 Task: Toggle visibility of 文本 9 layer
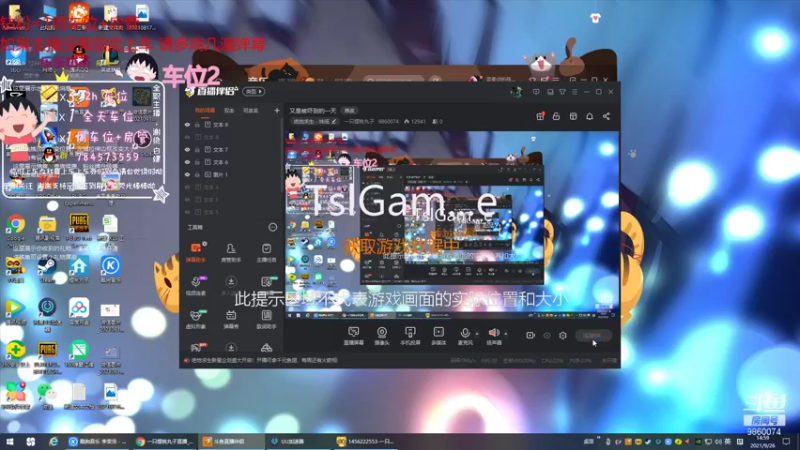[187, 124]
